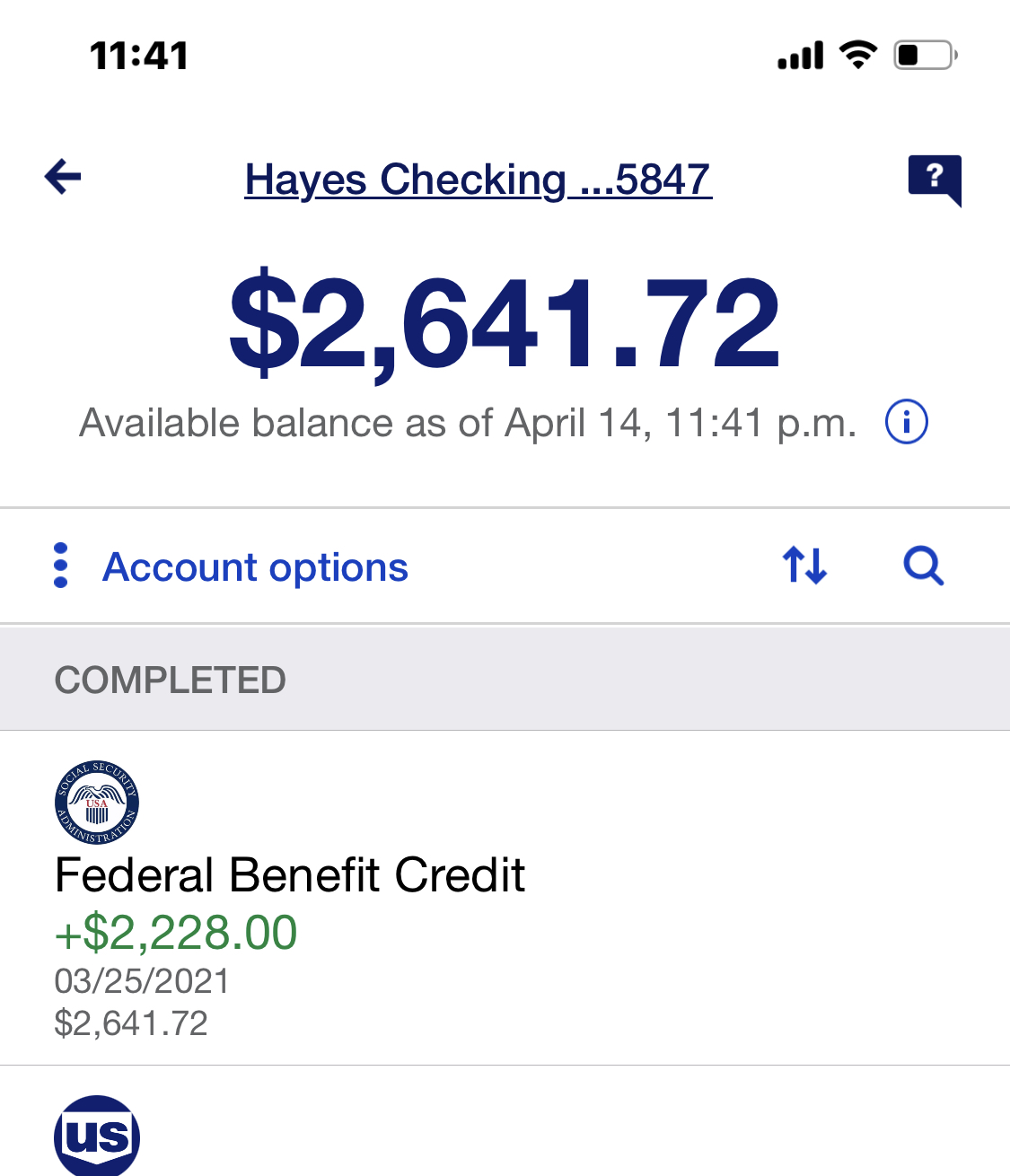Select the Account options label

pyautogui.click(x=255, y=567)
